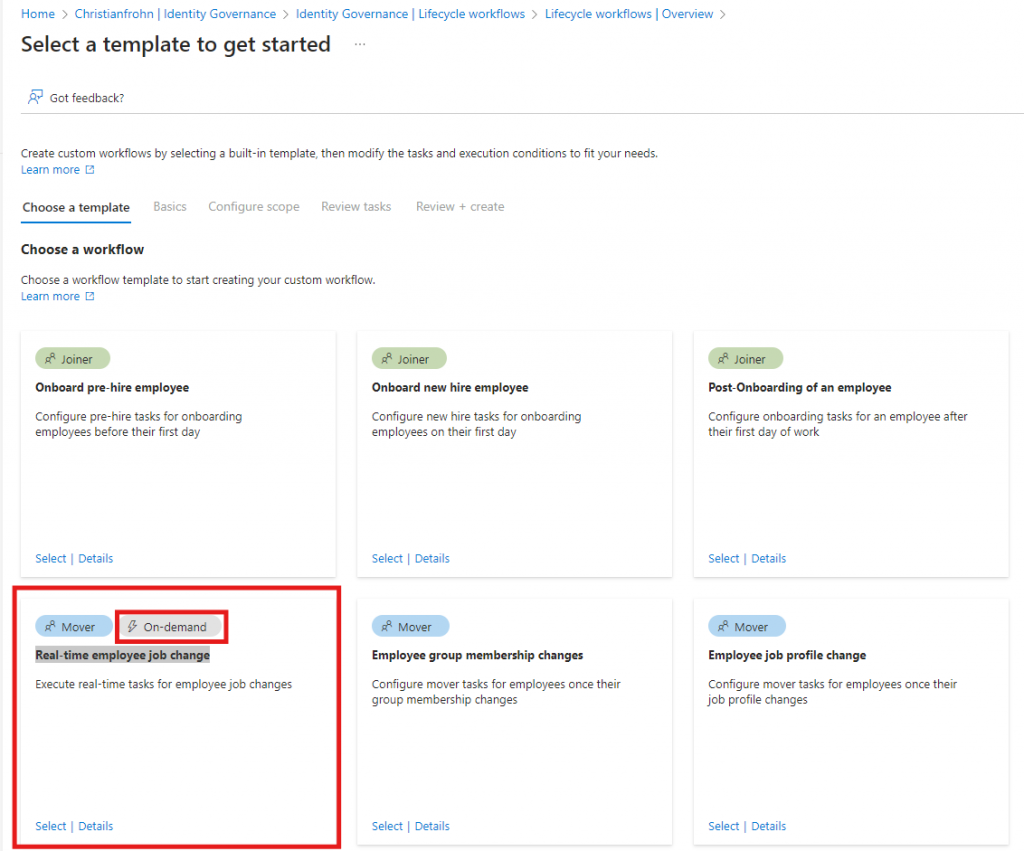The image size is (1024, 851).
Task: Click the Mover badge on Employee job profile change
Action: tap(746, 627)
